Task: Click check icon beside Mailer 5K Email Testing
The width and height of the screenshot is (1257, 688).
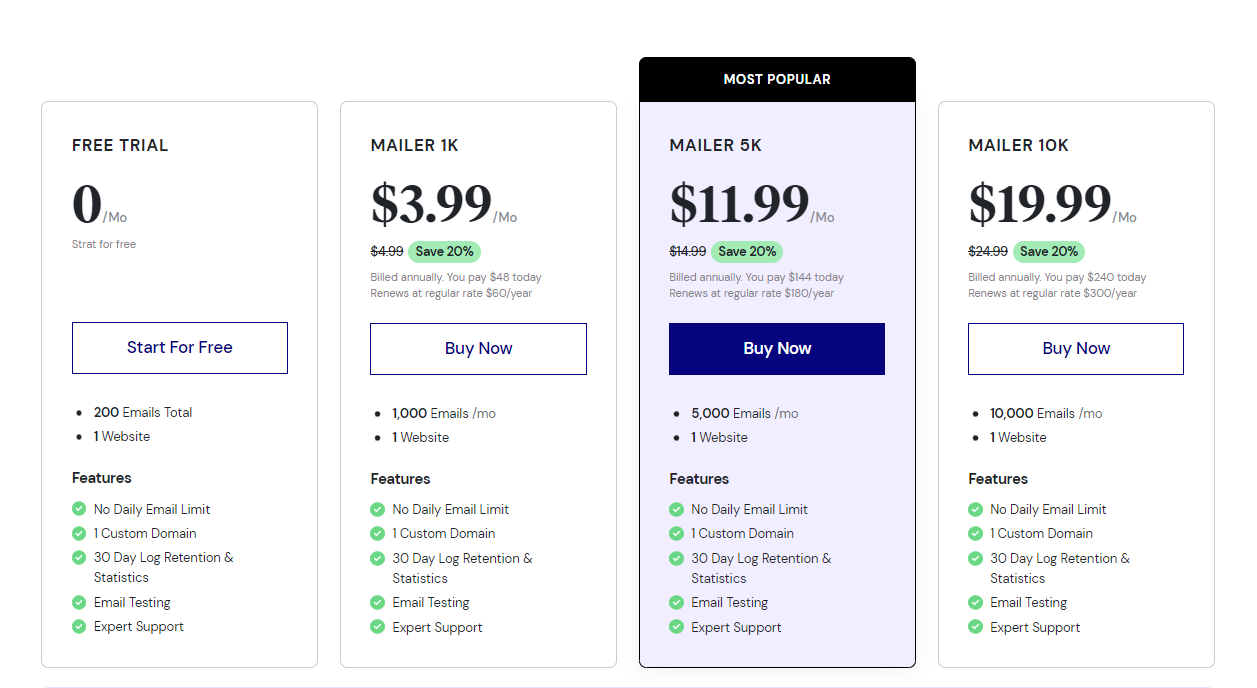Action: (676, 602)
